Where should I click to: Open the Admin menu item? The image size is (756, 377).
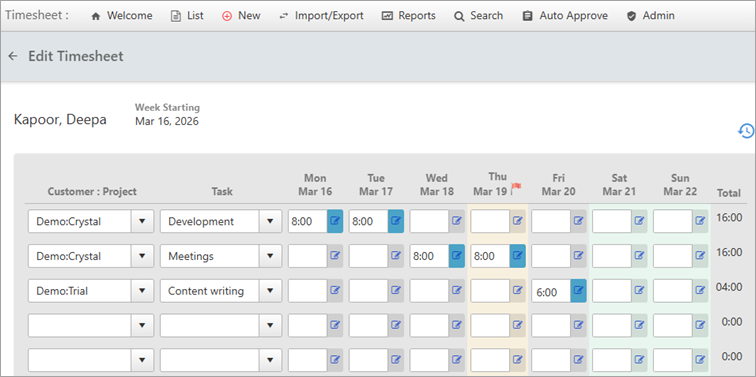650,16
